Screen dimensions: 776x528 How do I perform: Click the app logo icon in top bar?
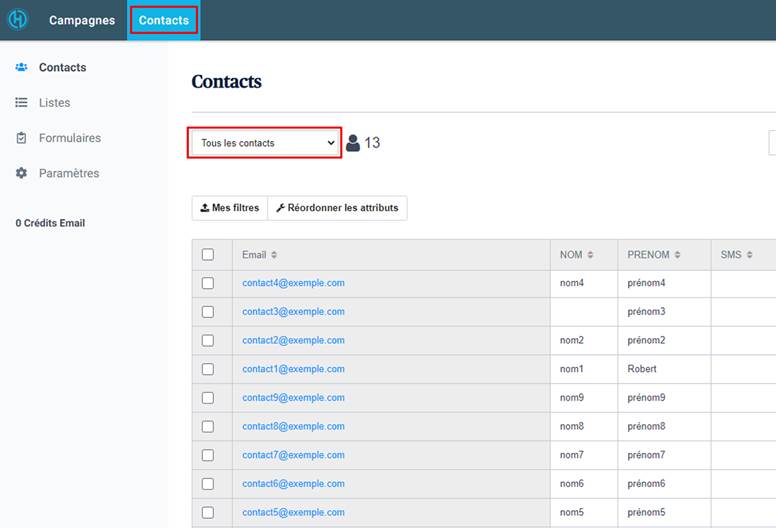18,20
